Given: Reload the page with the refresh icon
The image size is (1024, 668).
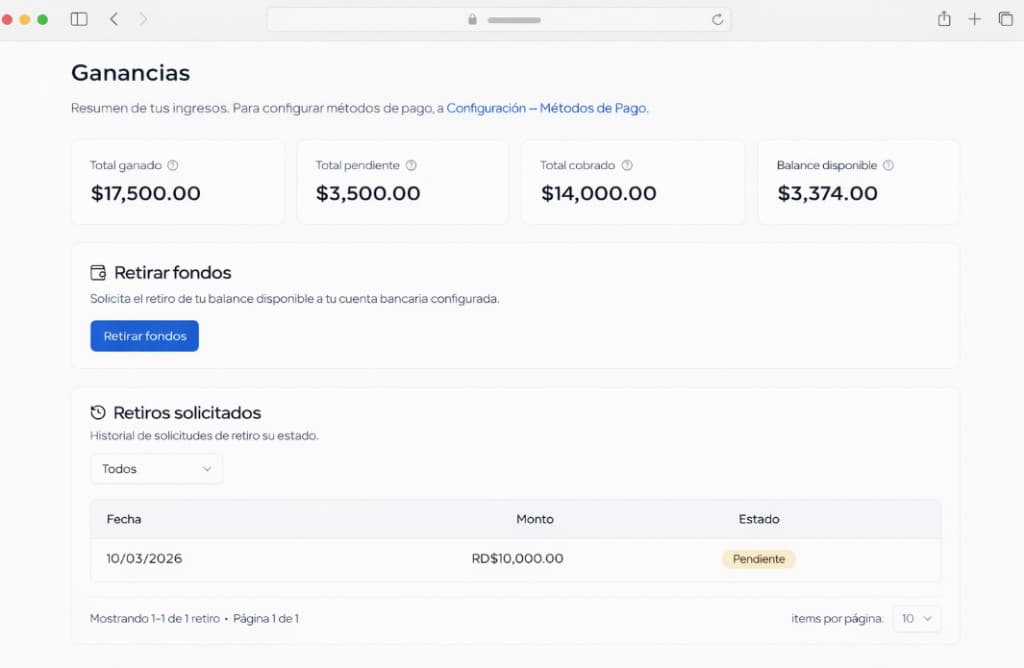Looking at the screenshot, I should [x=717, y=18].
